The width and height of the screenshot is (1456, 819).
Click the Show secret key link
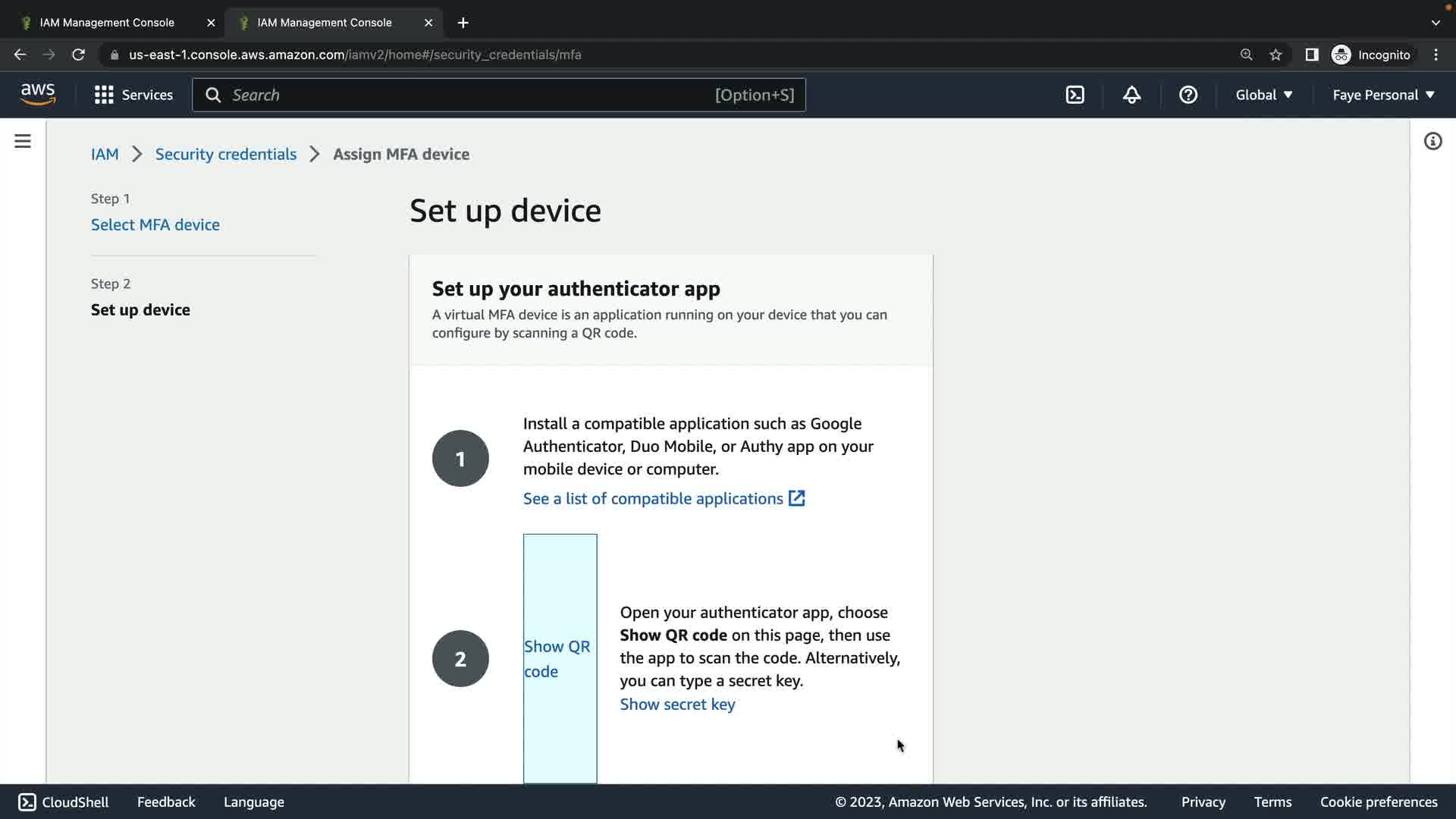677,704
